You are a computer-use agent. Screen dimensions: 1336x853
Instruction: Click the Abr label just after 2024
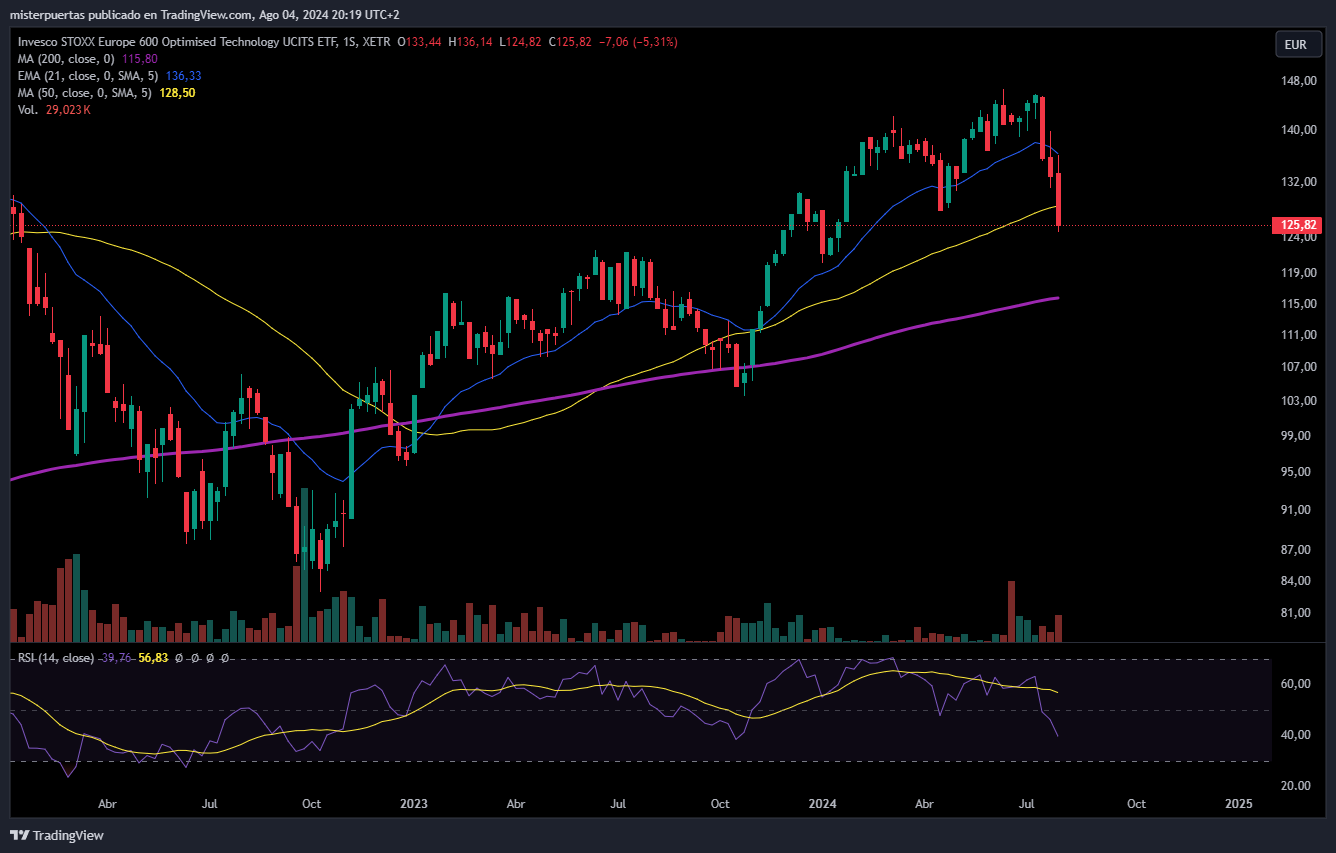click(925, 803)
